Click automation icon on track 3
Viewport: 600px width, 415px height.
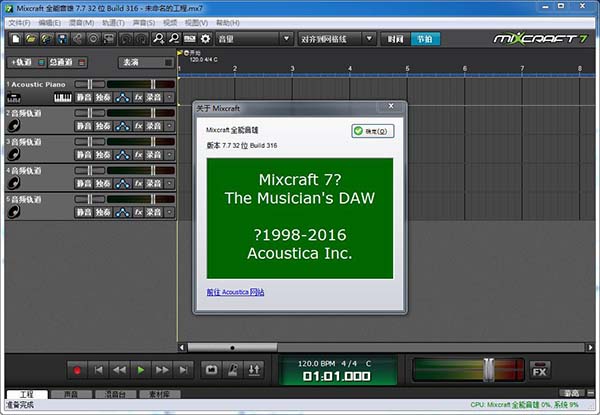122,155
